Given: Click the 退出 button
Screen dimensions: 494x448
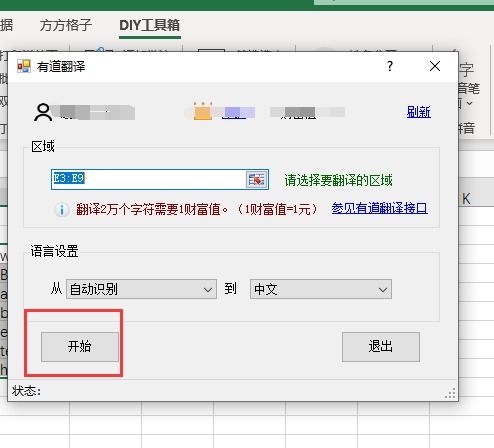Looking at the screenshot, I should (381, 347).
